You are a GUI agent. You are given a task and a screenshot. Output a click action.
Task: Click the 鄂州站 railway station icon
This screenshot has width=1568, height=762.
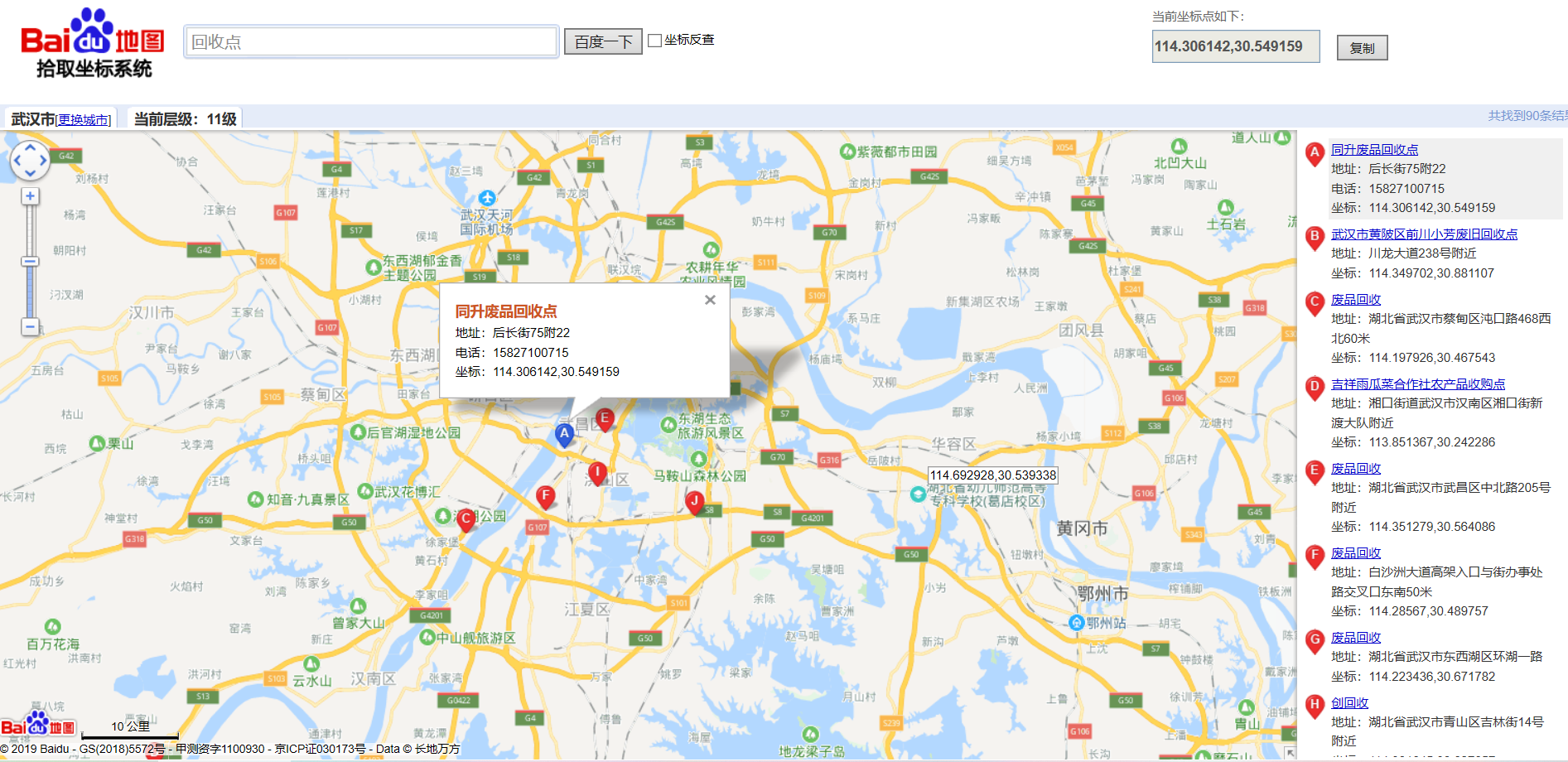coord(1076,623)
